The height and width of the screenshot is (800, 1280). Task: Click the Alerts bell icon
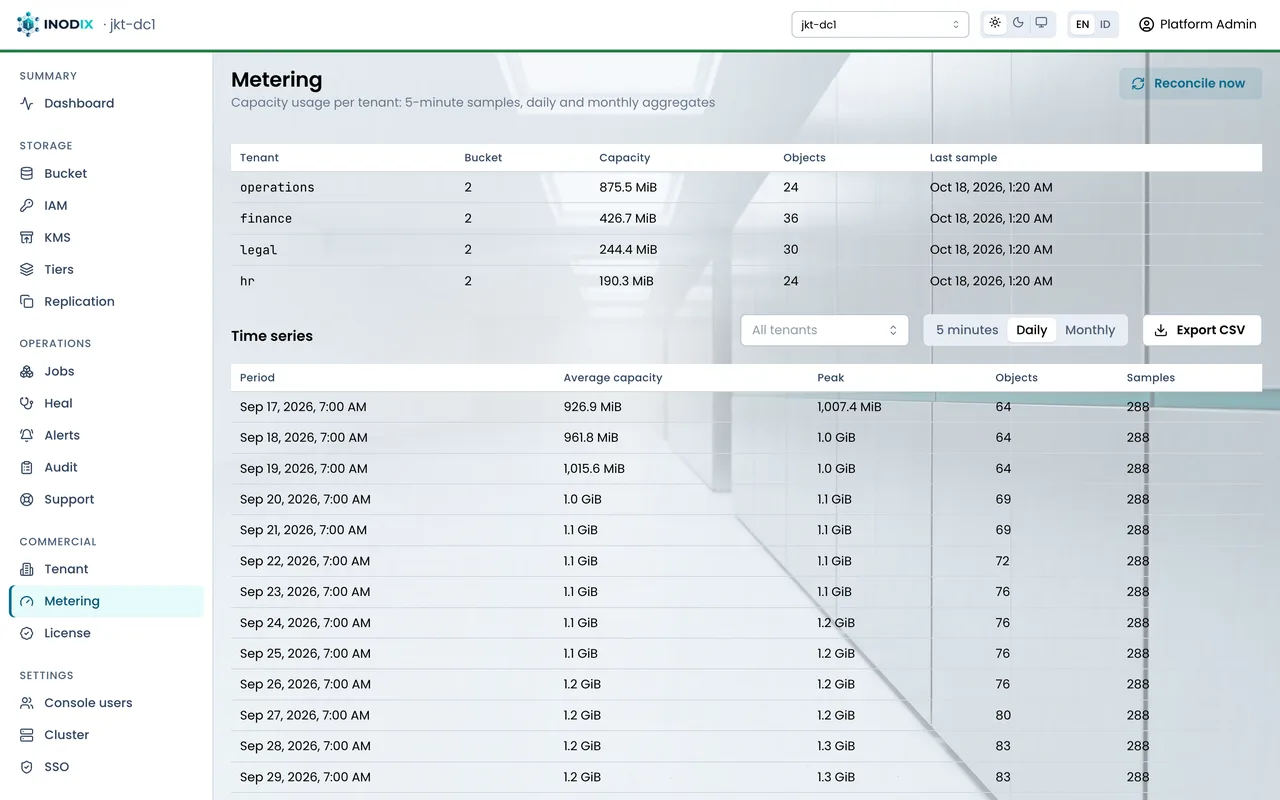(x=27, y=435)
